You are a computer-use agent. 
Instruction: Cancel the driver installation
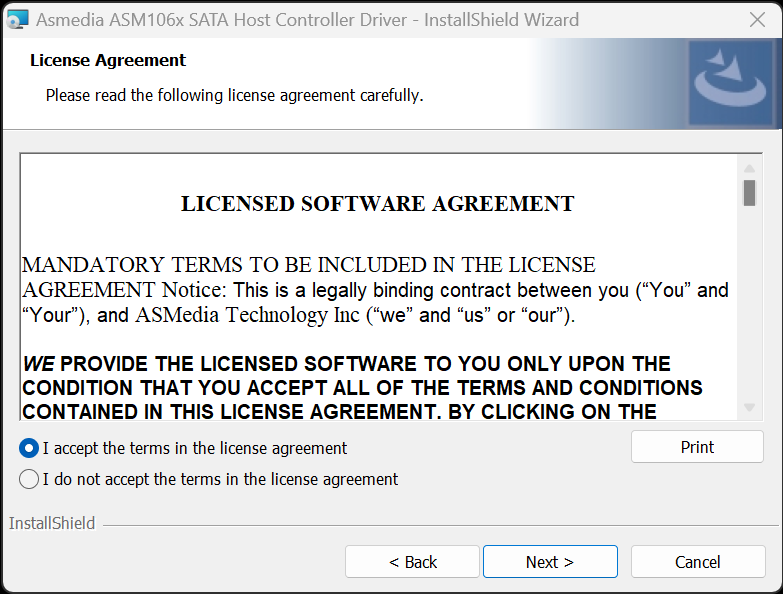click(698, 562)
